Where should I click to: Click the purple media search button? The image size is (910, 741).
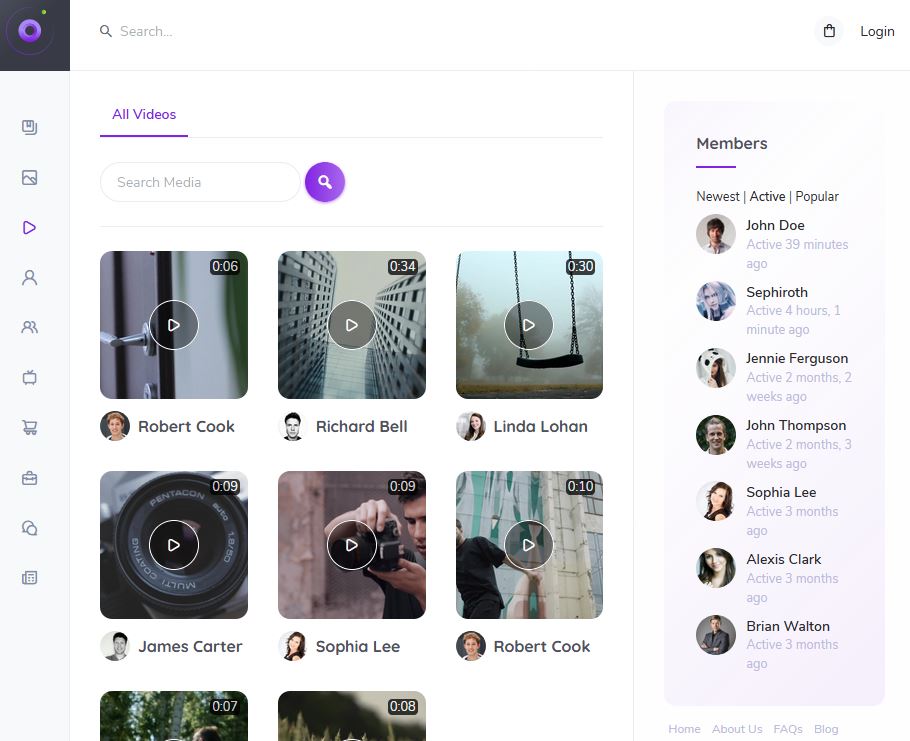coord(325,182)
